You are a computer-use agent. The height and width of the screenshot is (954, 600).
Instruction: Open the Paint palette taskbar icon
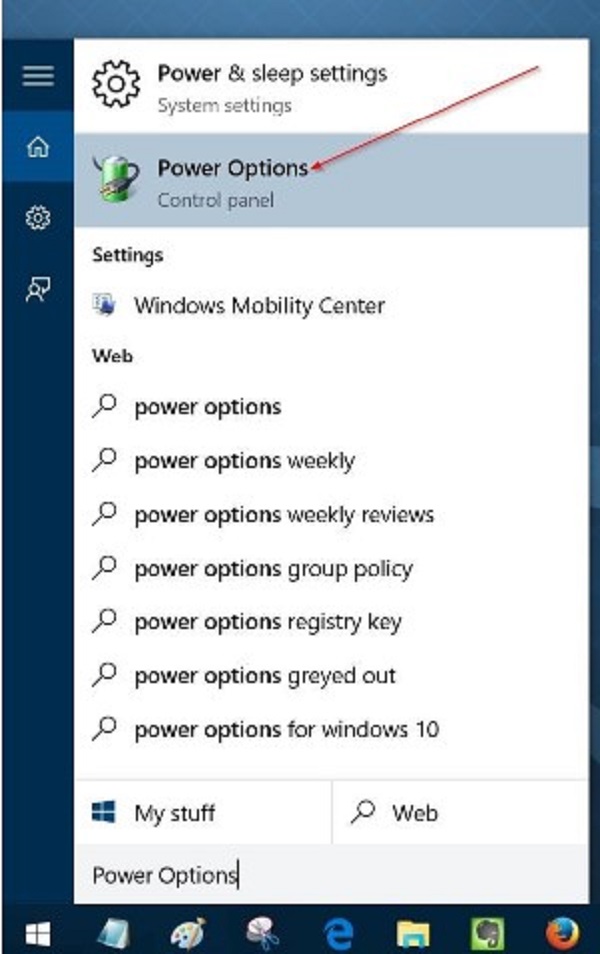coord(187,931)
